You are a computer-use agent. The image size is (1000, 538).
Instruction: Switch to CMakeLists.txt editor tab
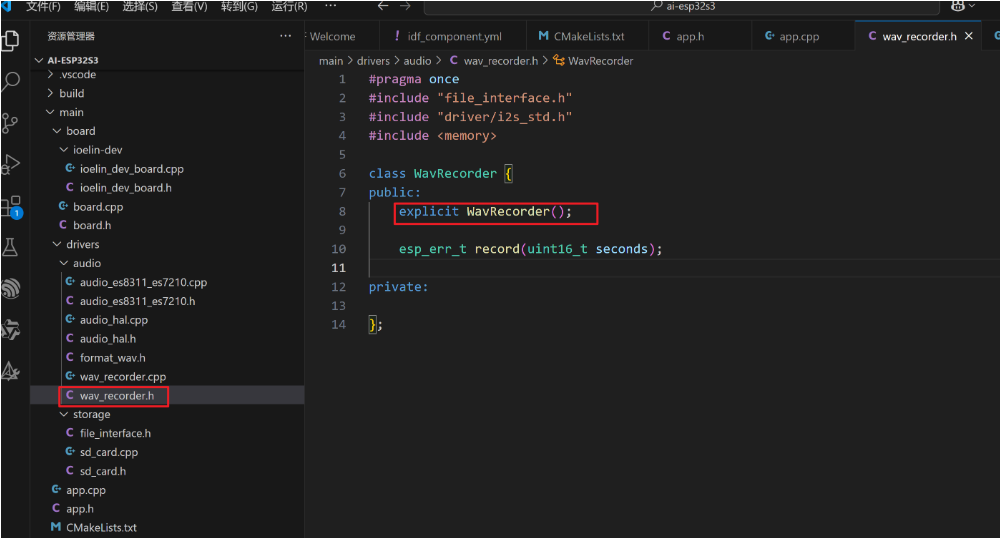click(588, 36)
